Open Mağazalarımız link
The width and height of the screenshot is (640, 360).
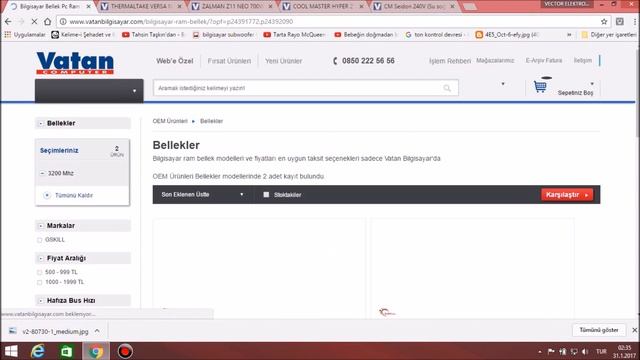[x=495, y=60]
